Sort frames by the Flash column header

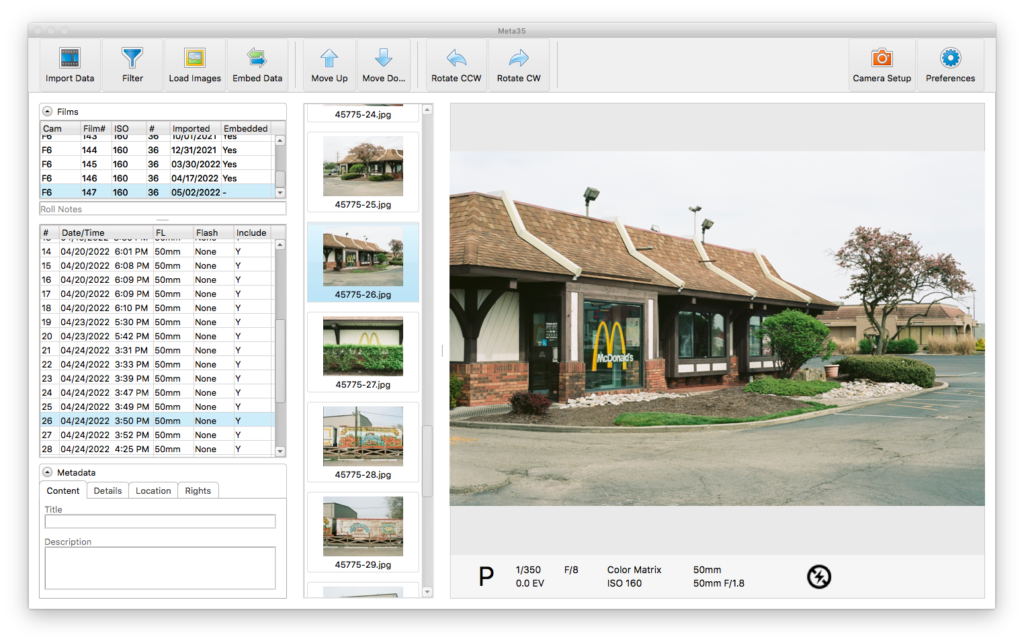tap(213, 232)
